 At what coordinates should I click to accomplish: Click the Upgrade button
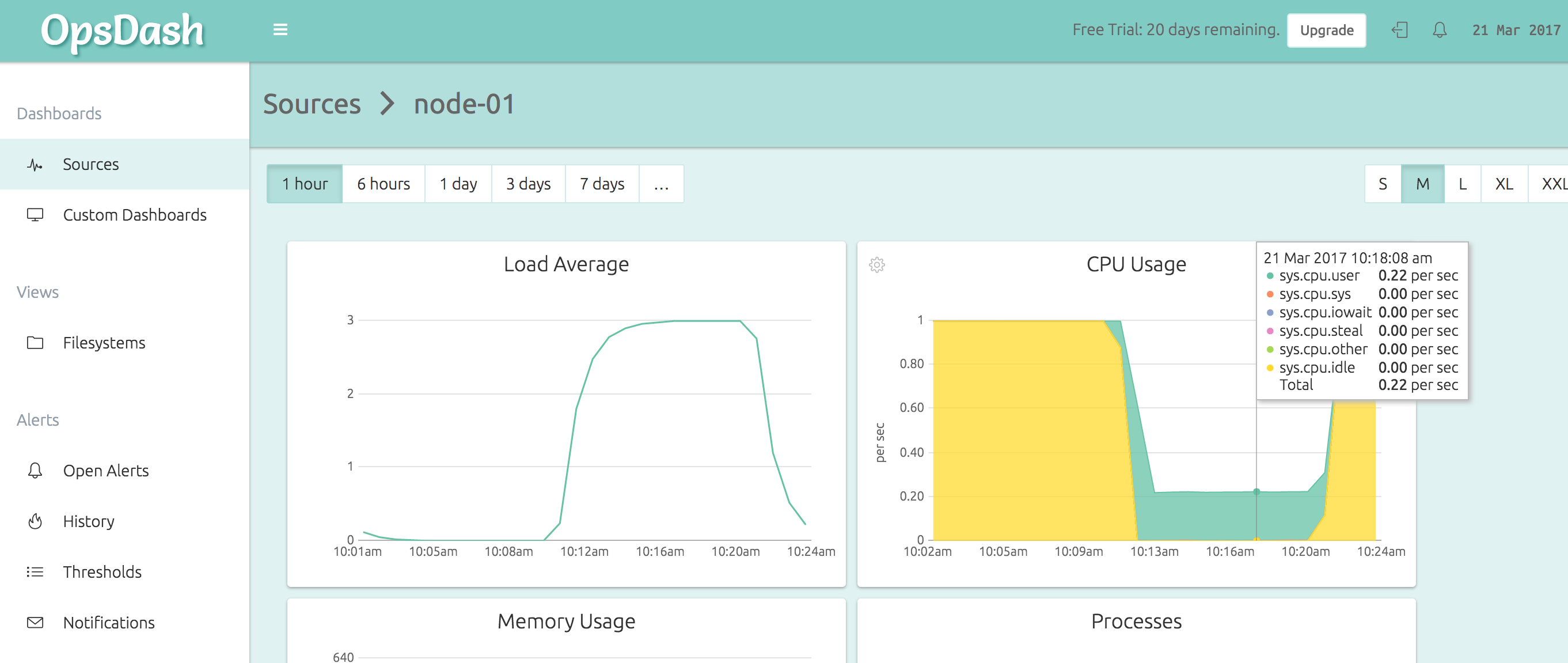click(x=1326, y=31)
